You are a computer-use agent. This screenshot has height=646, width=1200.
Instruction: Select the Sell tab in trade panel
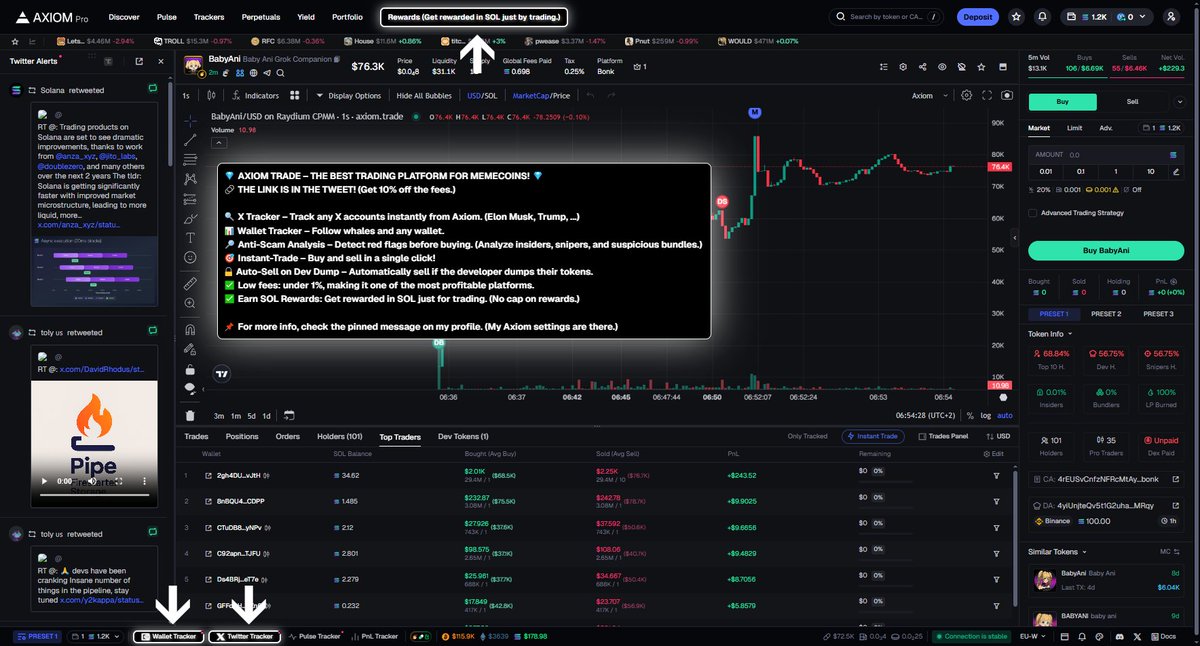pyautogui.click(x=1132, y=102)
